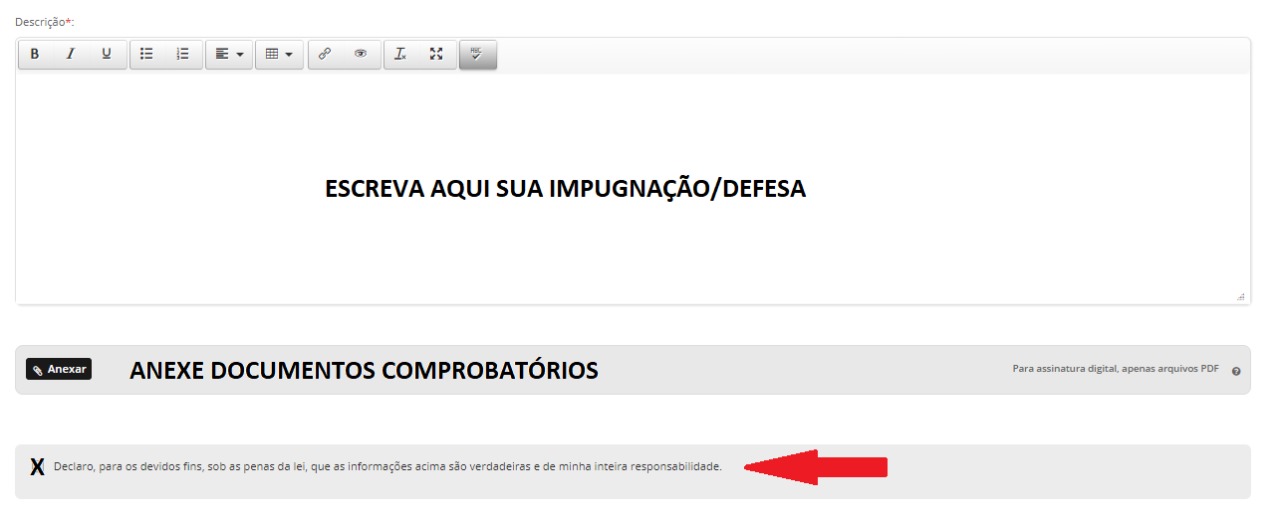Clear text formatting

click(400, 55)
